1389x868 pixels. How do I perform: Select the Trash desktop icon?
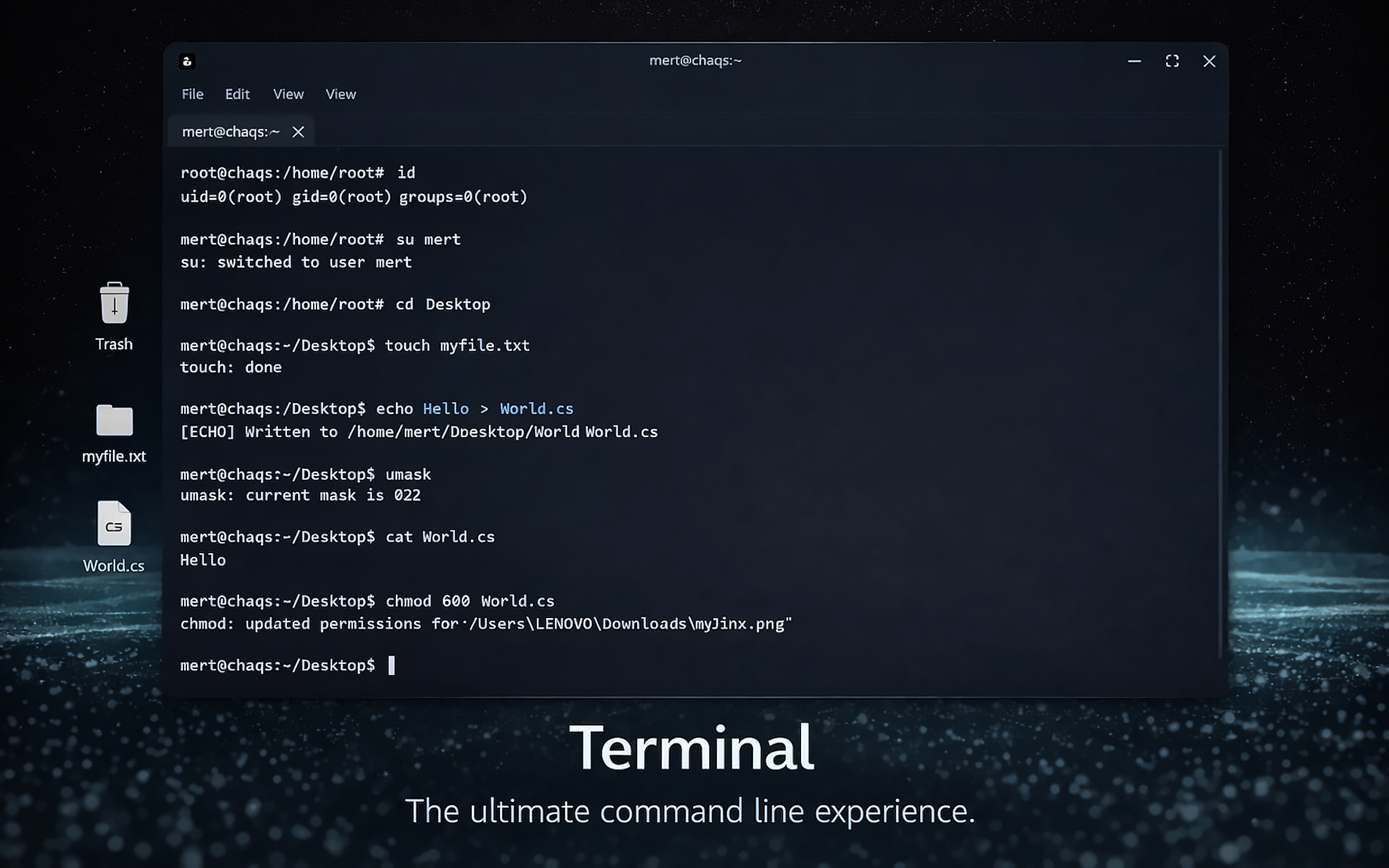click(114, 303)
